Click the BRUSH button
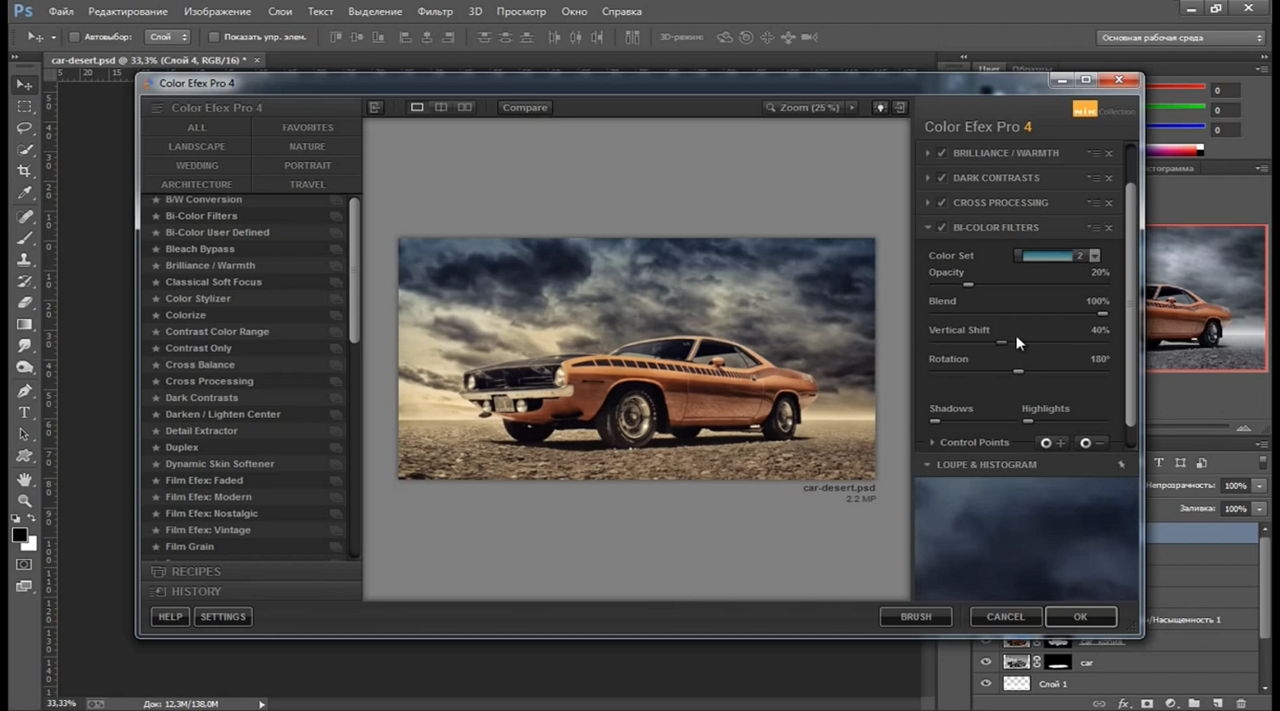The image size is (1280, 711). pos(916,617)
